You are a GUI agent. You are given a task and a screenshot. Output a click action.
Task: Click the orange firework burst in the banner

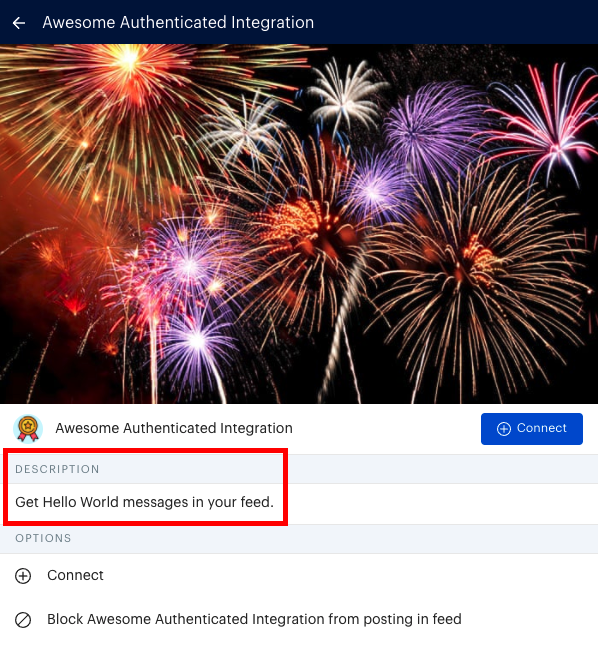129,59
